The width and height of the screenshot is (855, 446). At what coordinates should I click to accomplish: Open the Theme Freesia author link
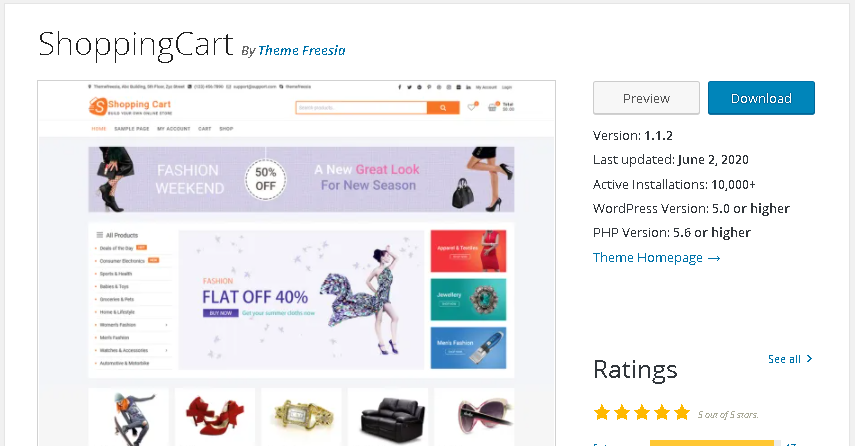(302, 51)
